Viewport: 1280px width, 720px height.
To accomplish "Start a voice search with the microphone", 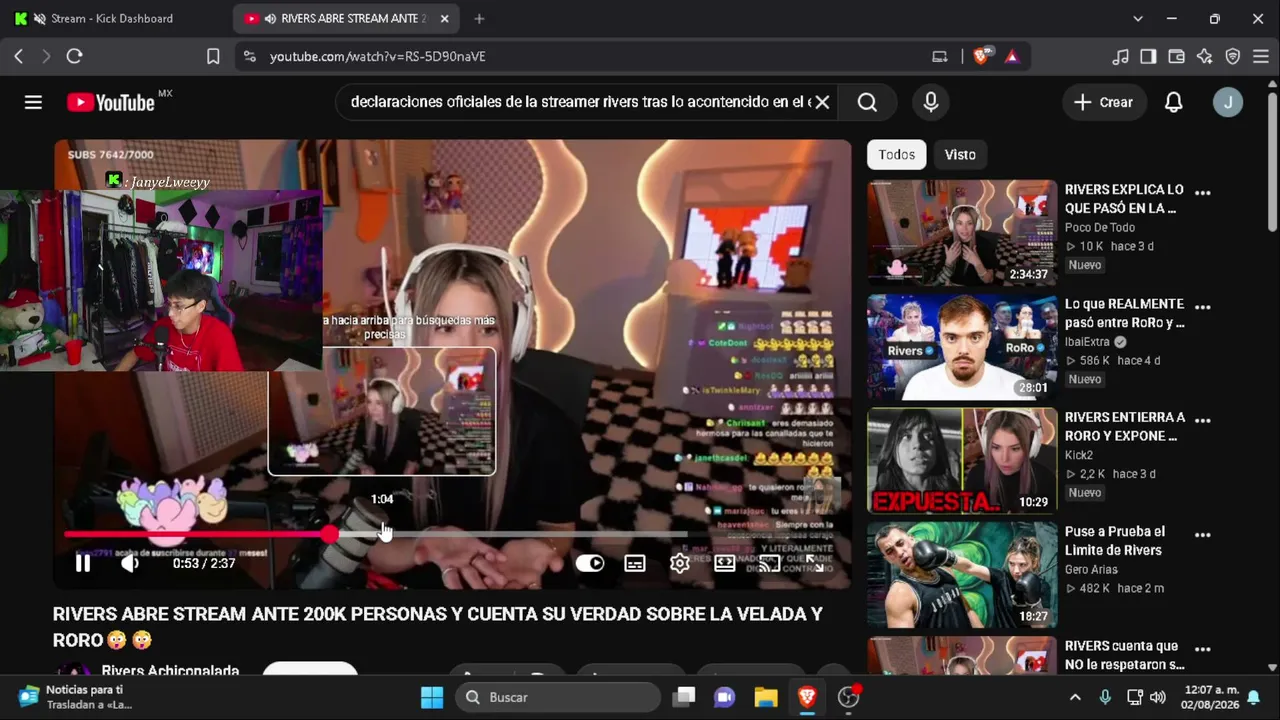I will coord(931,102).
